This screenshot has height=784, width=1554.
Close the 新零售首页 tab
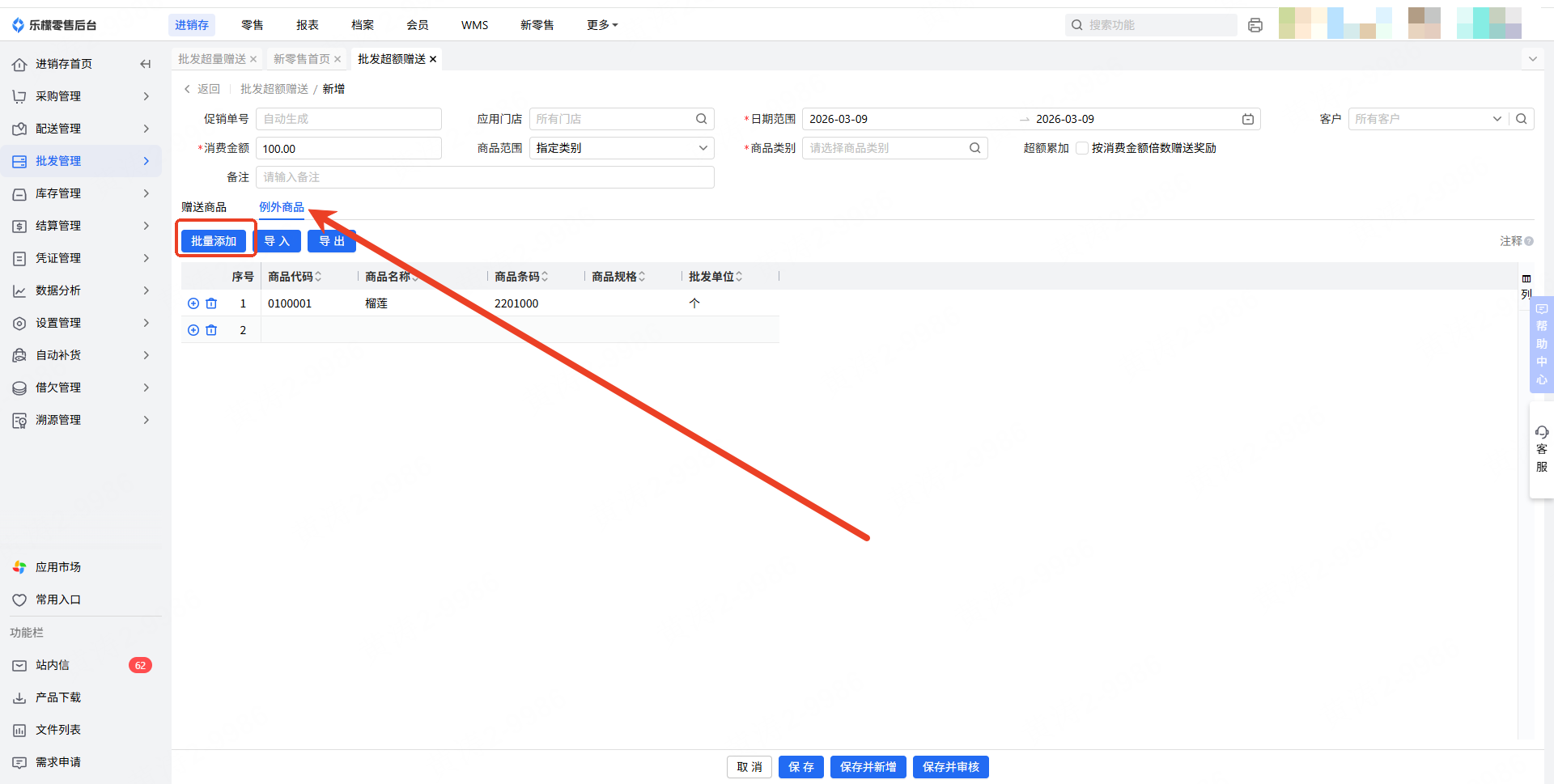338,59
